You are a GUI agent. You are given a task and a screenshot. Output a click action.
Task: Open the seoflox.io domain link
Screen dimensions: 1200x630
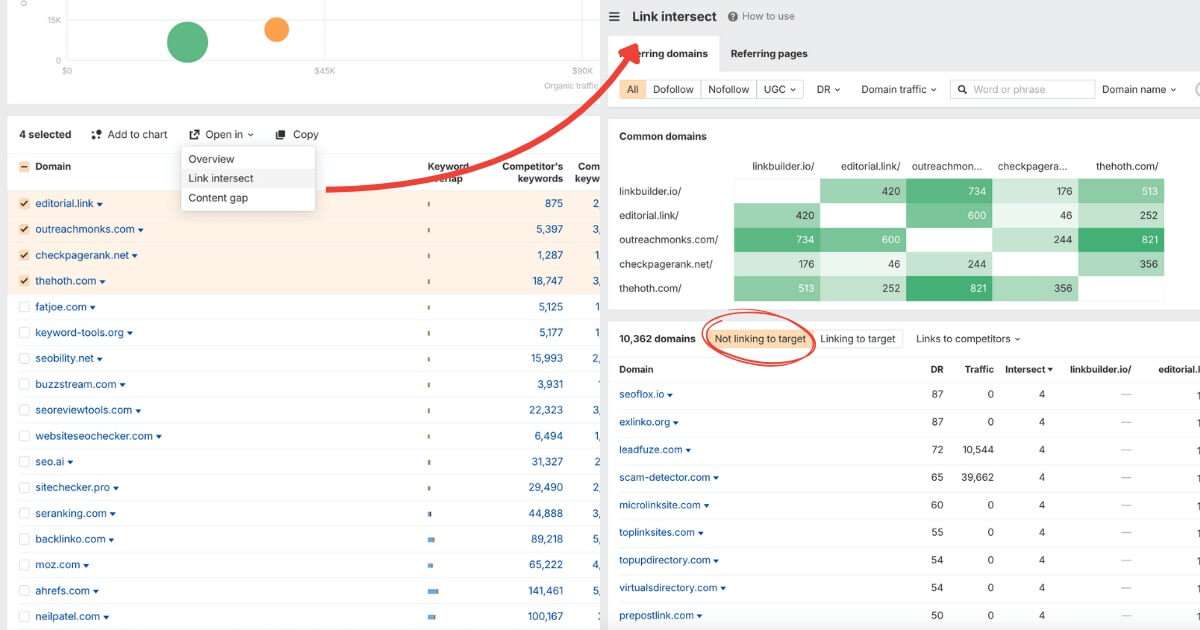pyautogui.click(x=641, y=395)
